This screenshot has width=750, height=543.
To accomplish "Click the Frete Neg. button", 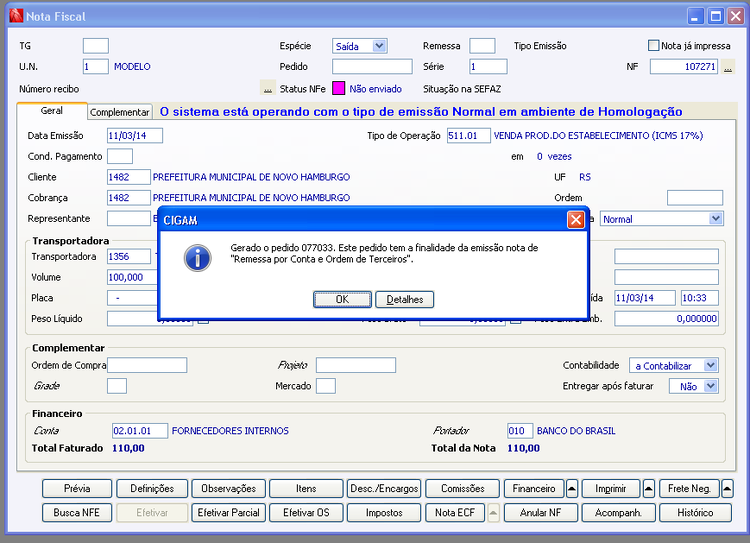I will [x=689, y=488].
